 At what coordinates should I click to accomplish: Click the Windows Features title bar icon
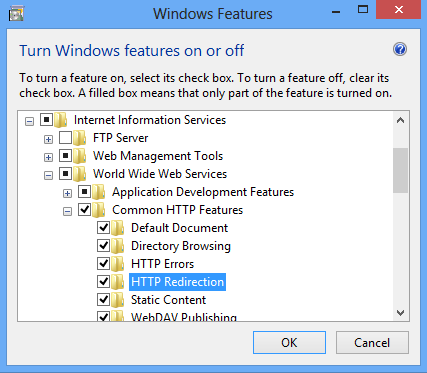pos(16,14)
